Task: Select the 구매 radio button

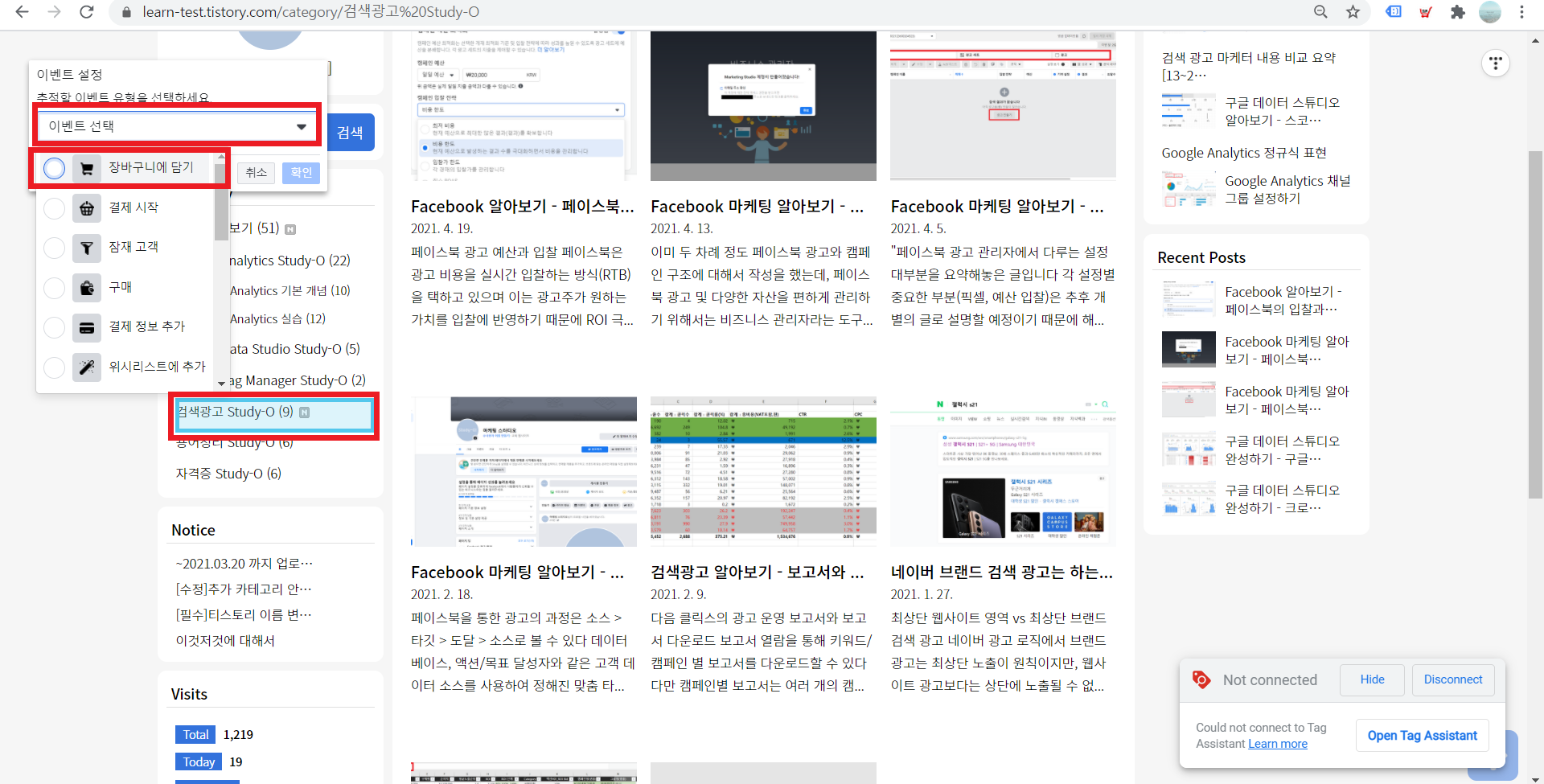Action: click(x=54, y=288)
